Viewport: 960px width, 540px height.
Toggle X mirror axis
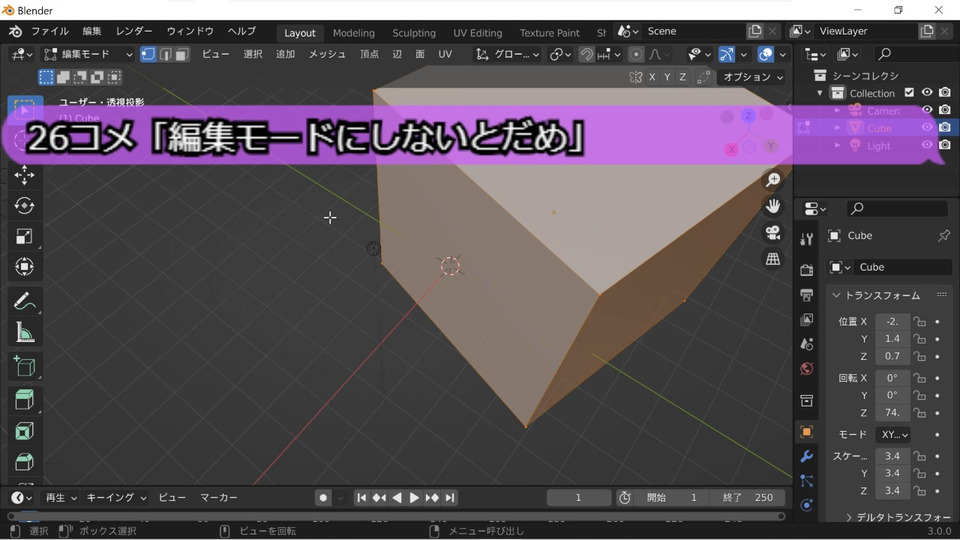click(652, 77)
